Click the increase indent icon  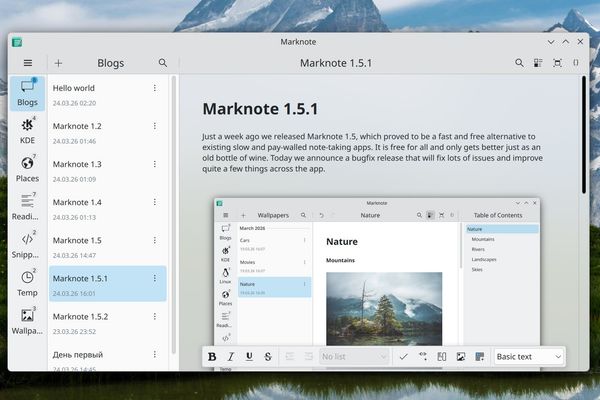pyautogui.click(x=308, y=357)
